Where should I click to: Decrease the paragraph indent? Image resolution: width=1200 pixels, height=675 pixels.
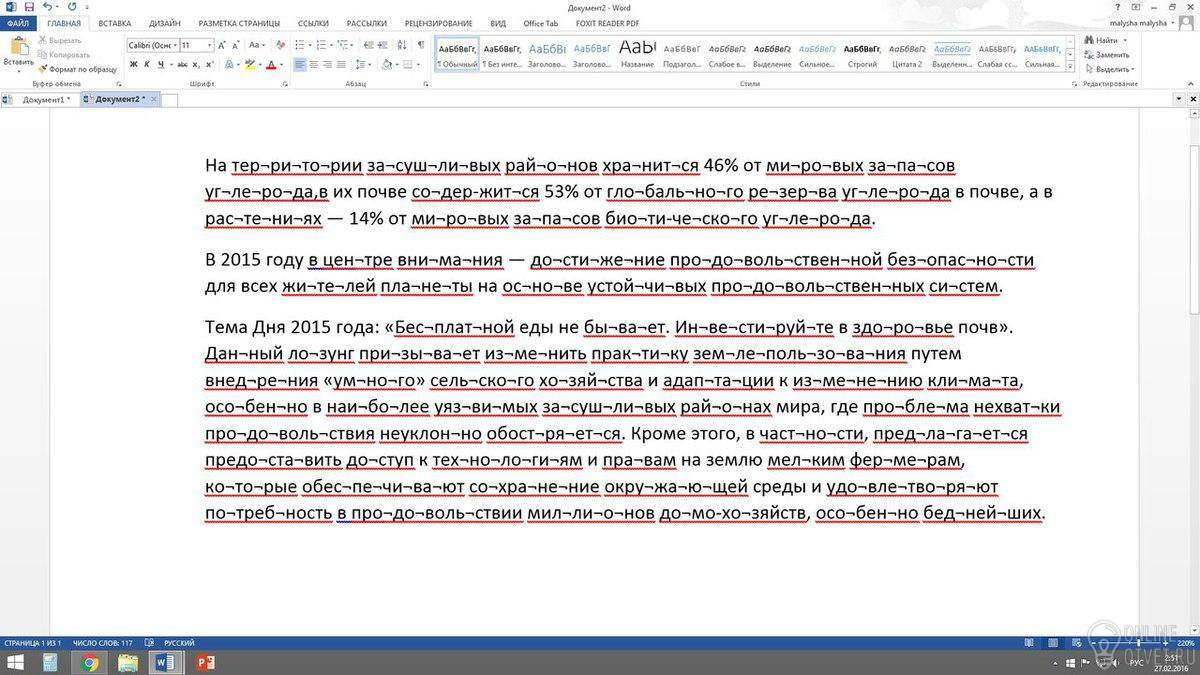(x=368, y=45)
